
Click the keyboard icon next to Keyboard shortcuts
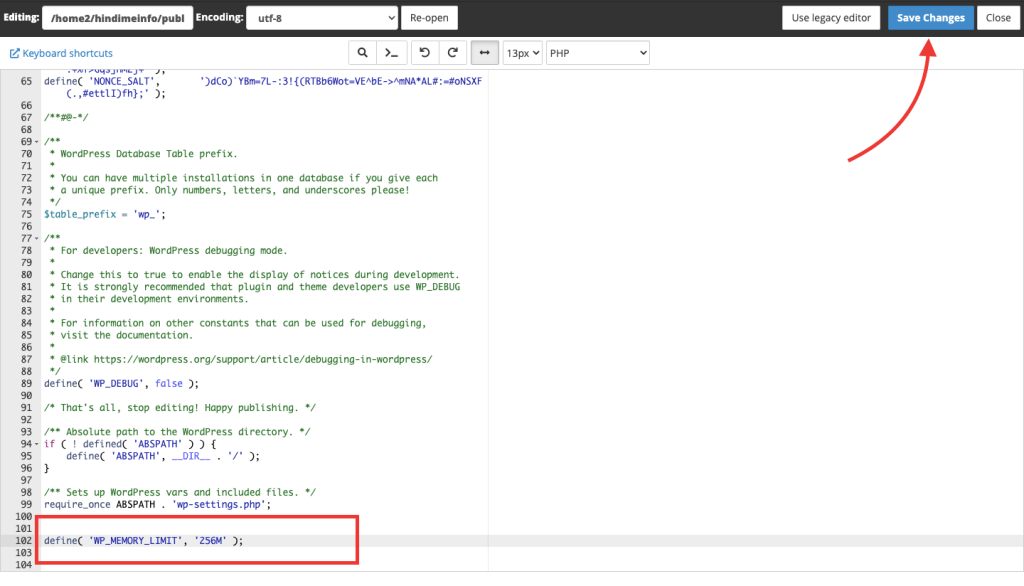[17, 52]
